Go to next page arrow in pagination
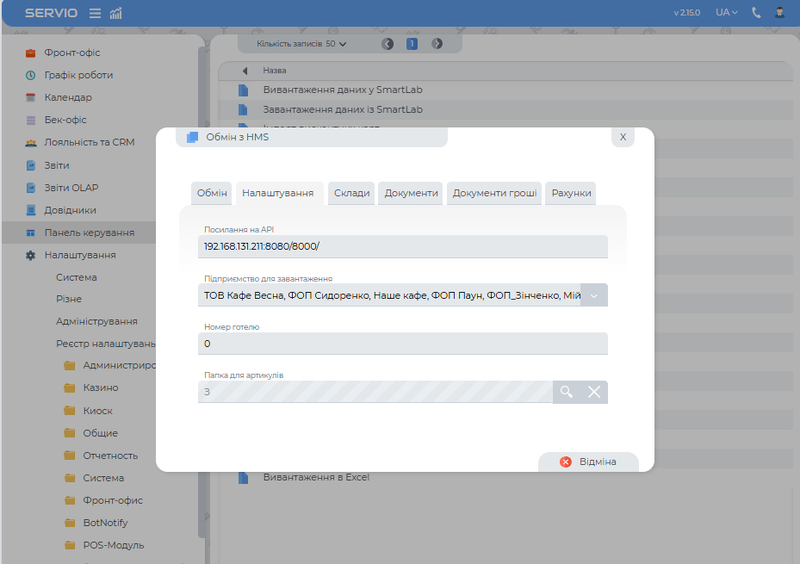Screen dimensions: 800x564 [x=437, y=44]
